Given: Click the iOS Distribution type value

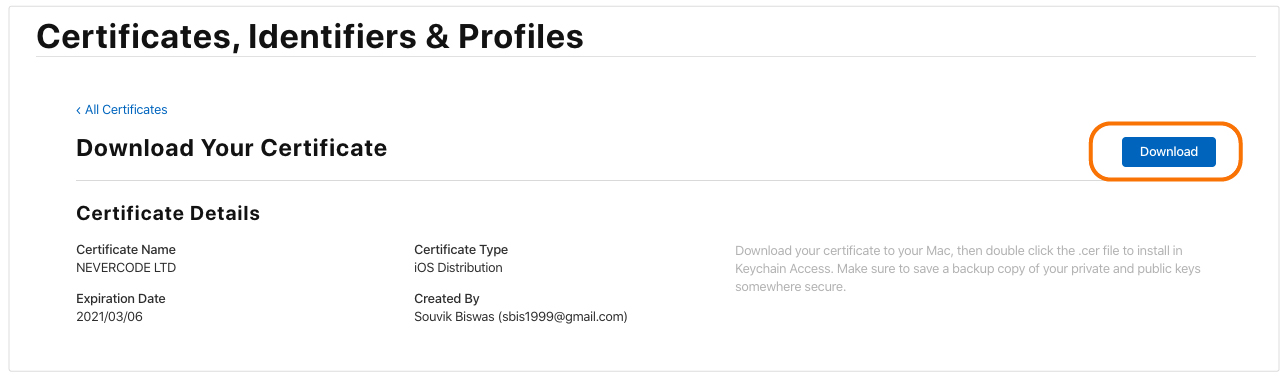Looking at the screenshot, I should 458,268.
